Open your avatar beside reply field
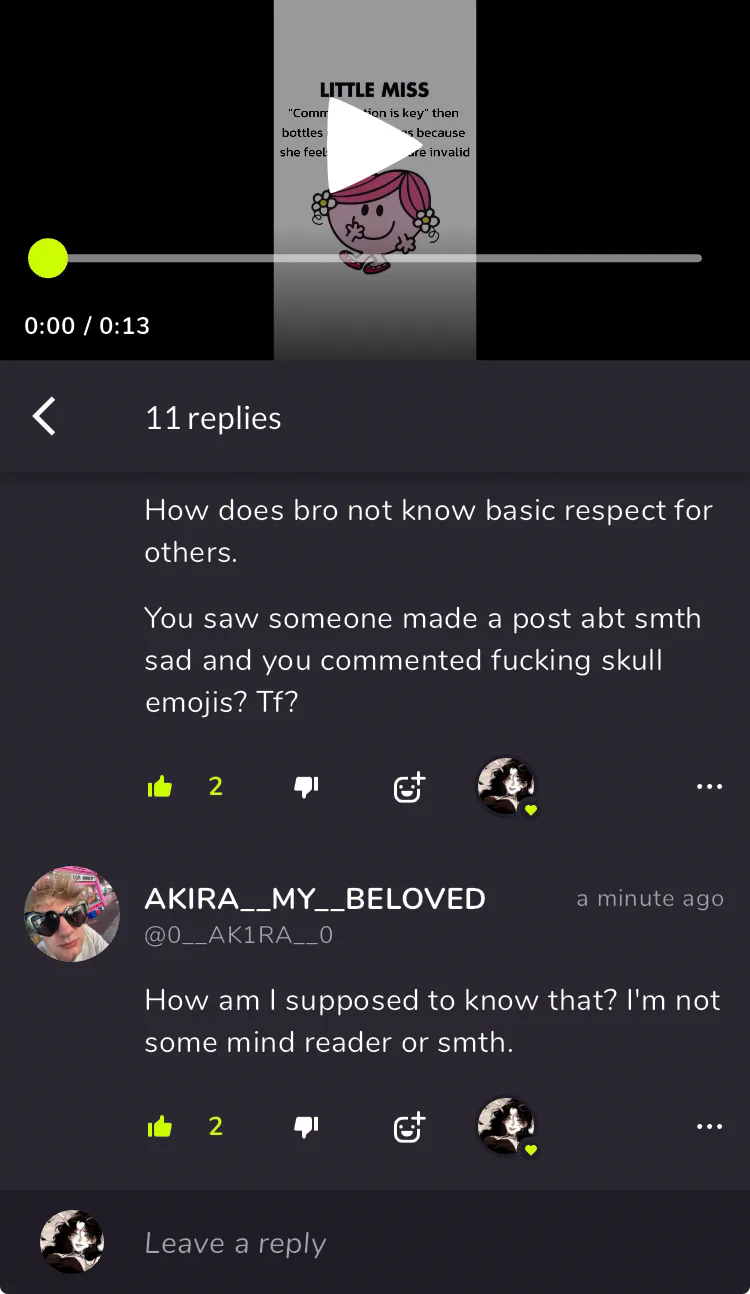The width and height of the screenshot is (750, 1294). pos(72,1242)
